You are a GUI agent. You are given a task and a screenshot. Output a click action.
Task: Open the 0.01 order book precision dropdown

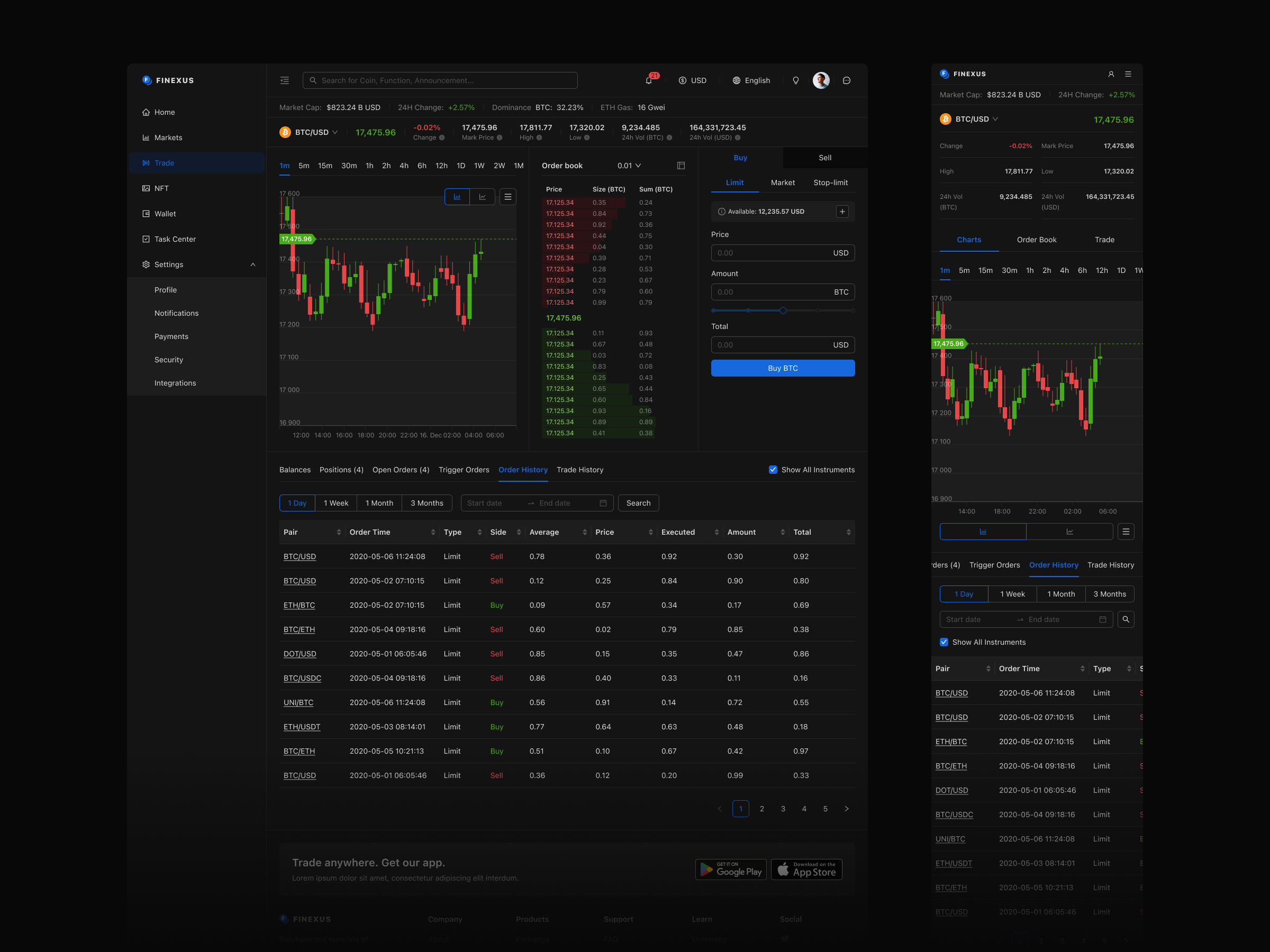tap(629, 165)
